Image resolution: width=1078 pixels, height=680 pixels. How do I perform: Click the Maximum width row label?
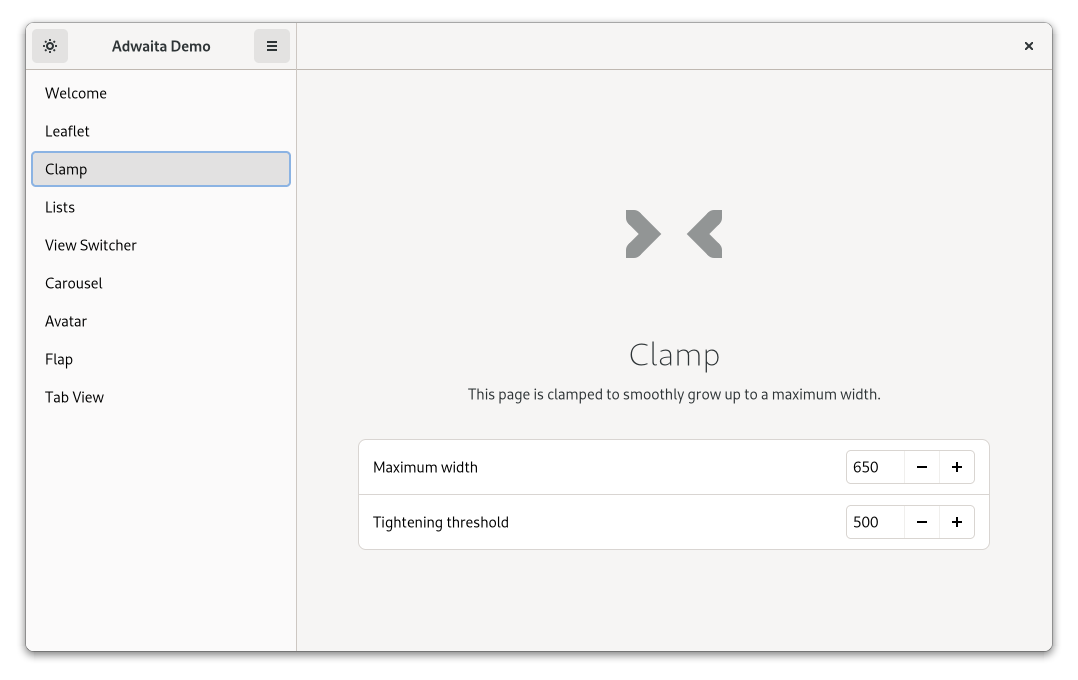point(425,467)
